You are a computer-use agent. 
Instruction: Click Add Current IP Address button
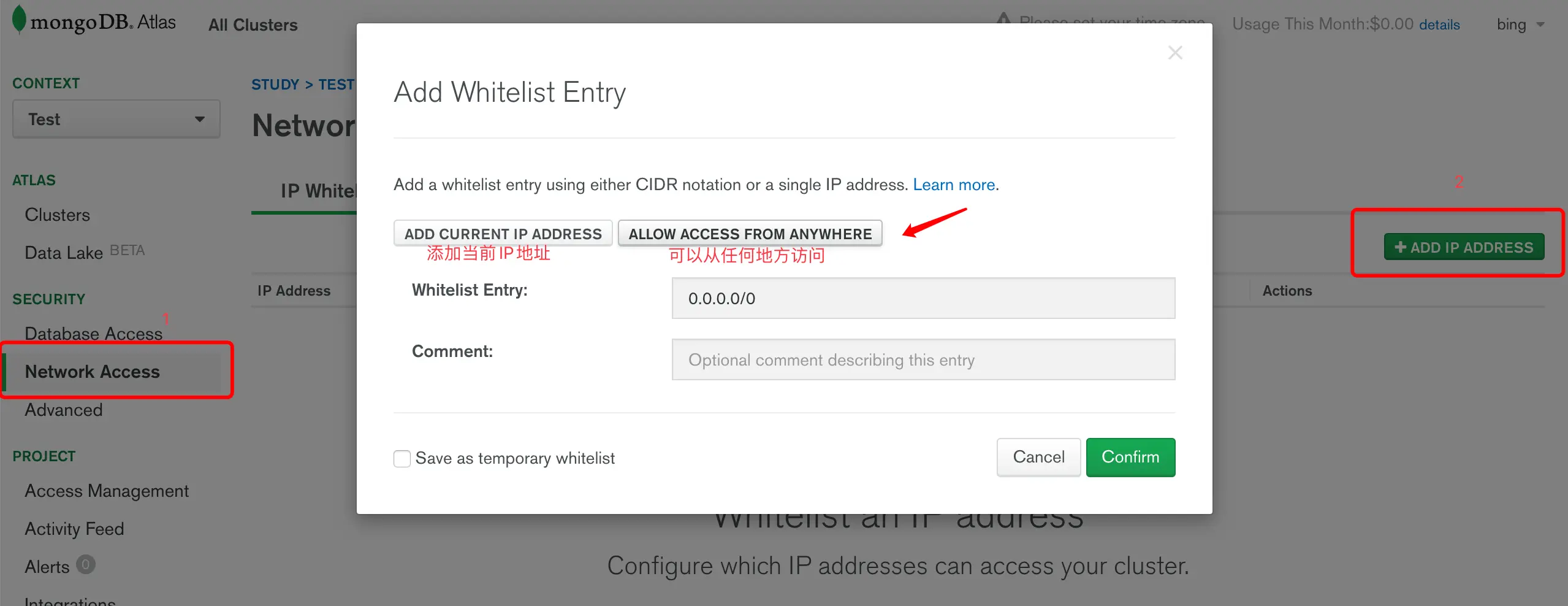point(503,234)
